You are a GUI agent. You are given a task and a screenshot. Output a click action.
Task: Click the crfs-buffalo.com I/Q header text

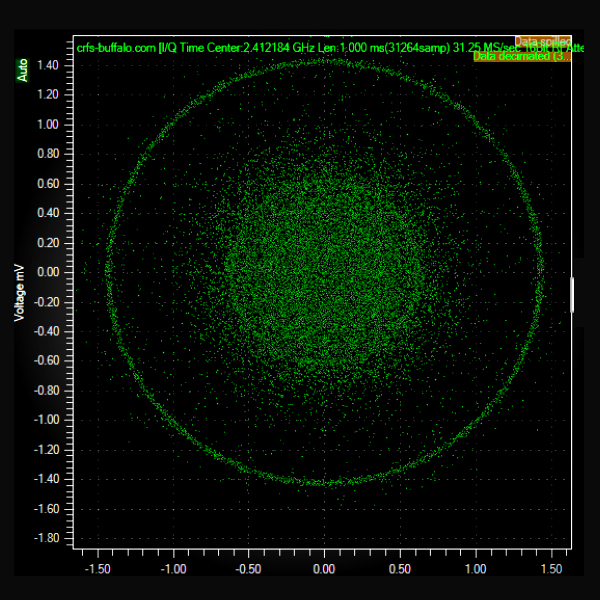click(330, 48)
